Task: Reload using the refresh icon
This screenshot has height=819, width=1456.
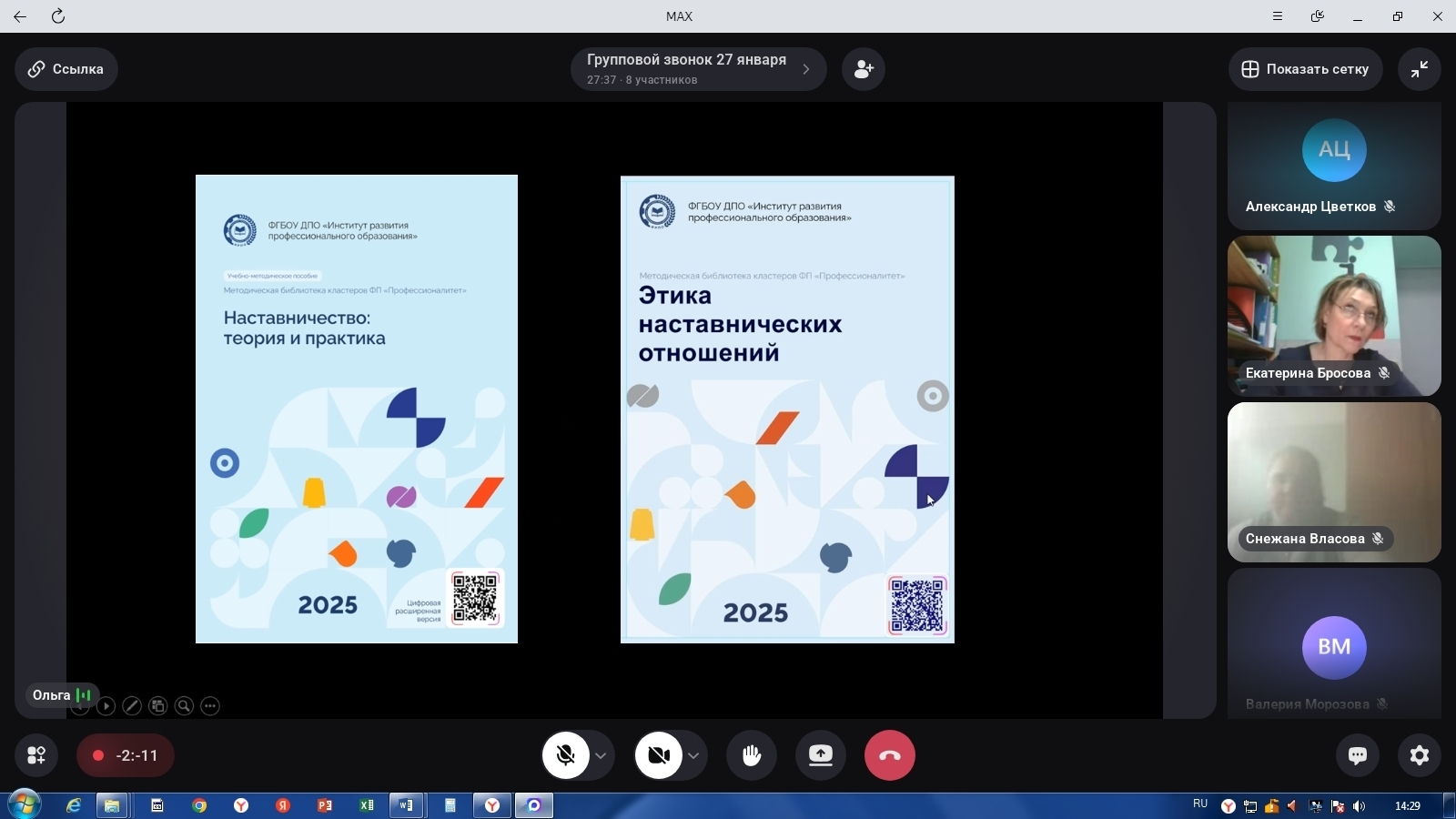Action: coord(58,16)
